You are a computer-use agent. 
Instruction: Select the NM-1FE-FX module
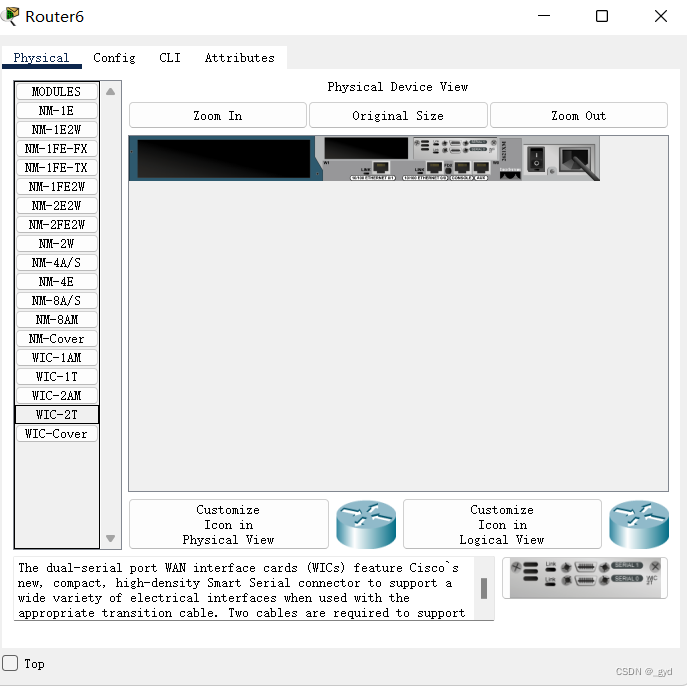click(x=57, y=149)
